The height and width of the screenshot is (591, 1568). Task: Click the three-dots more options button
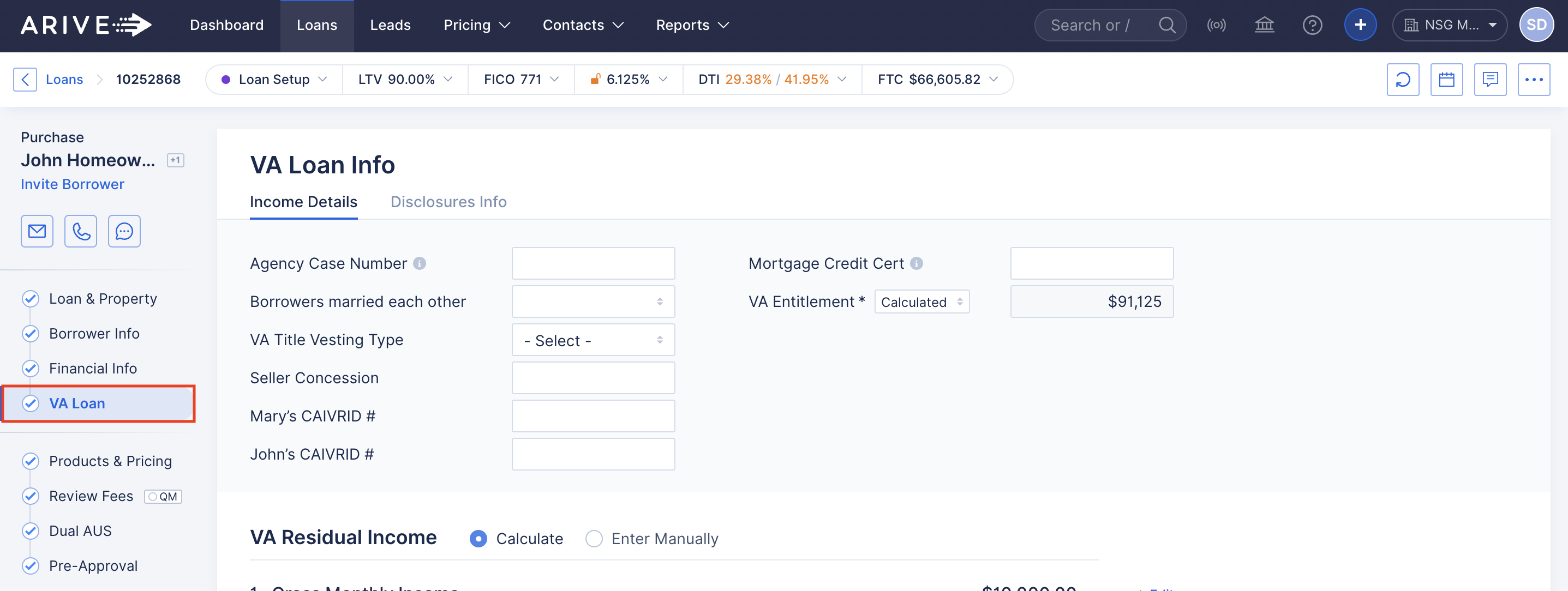(1533, 80)
